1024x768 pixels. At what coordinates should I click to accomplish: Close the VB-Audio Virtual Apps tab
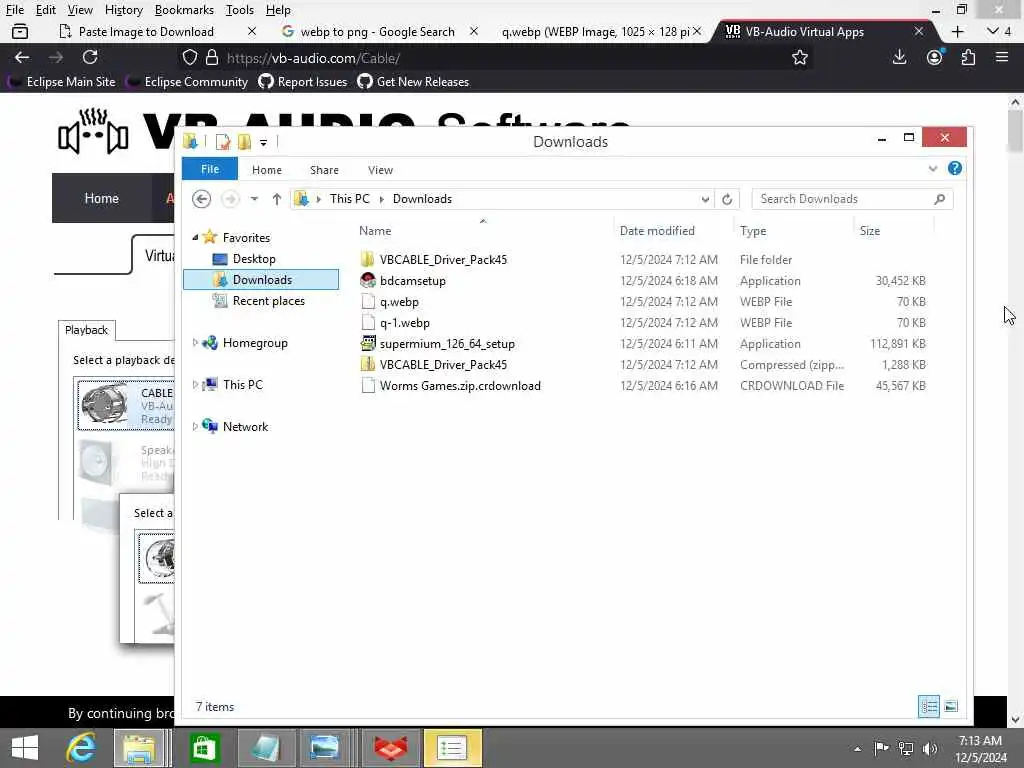(x=918, y=31)
